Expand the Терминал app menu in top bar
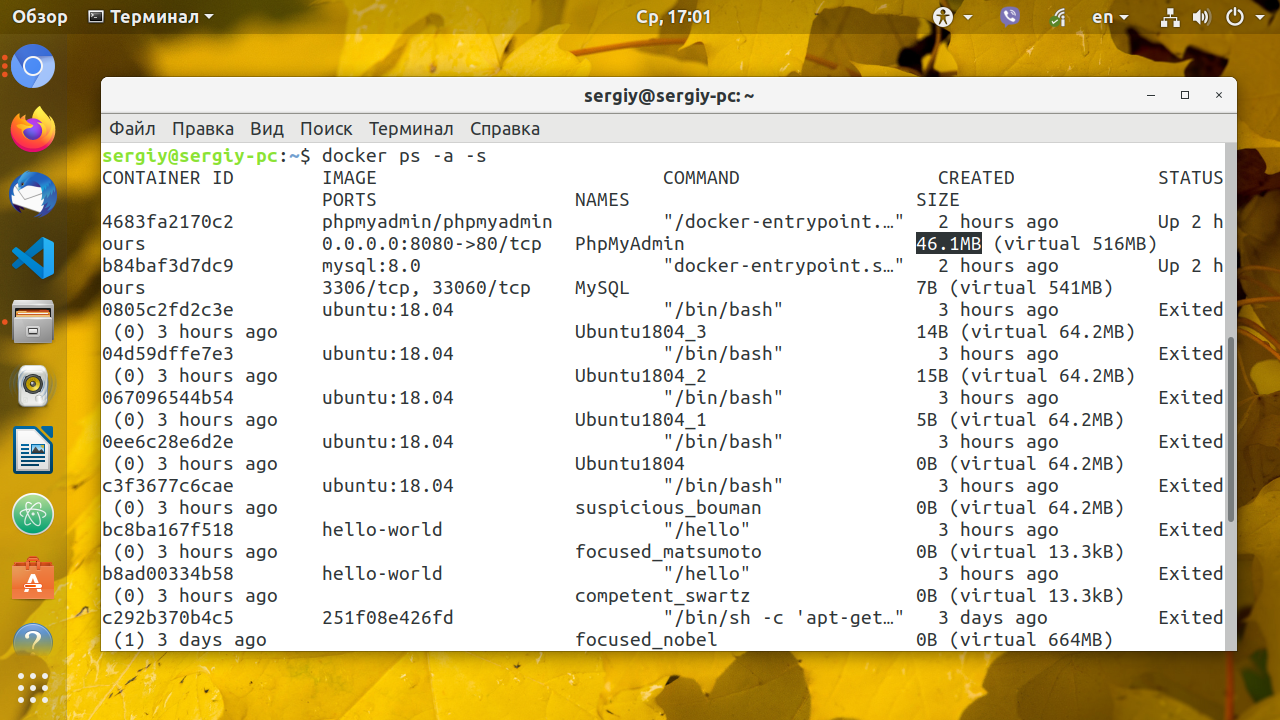1280x720 pixels. [150, 17]
